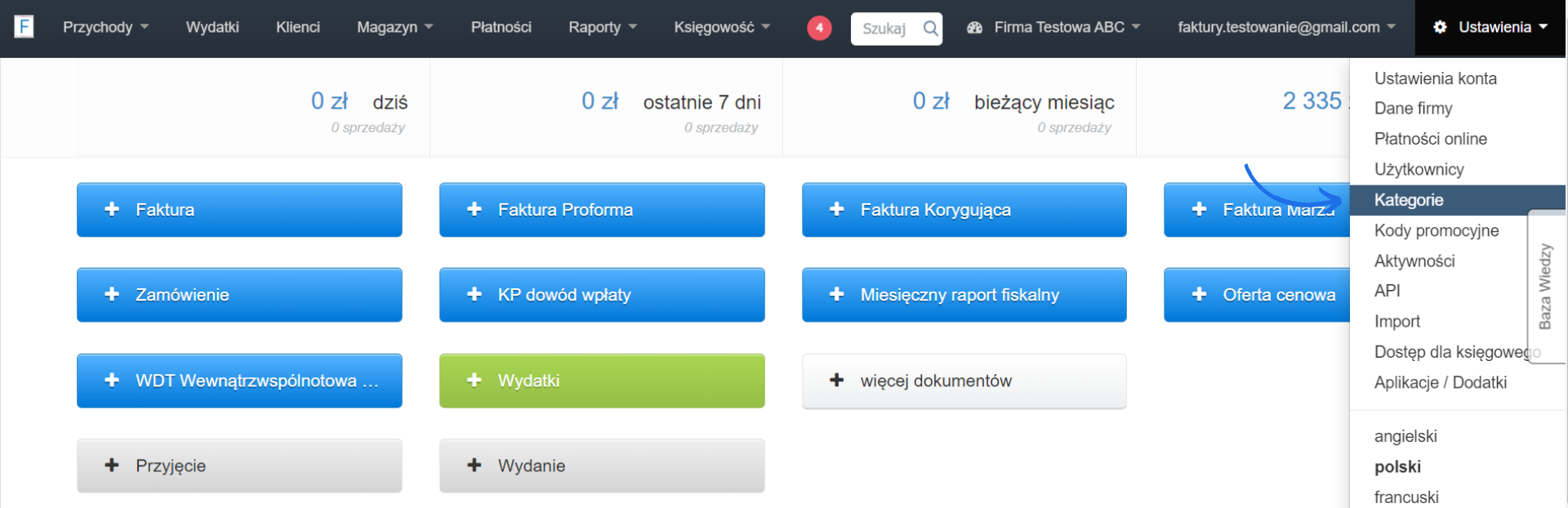Click the plus icon on green Wydatki
Image resolution: width=1568 pixels, height=508 pixels.
(474, 380)
